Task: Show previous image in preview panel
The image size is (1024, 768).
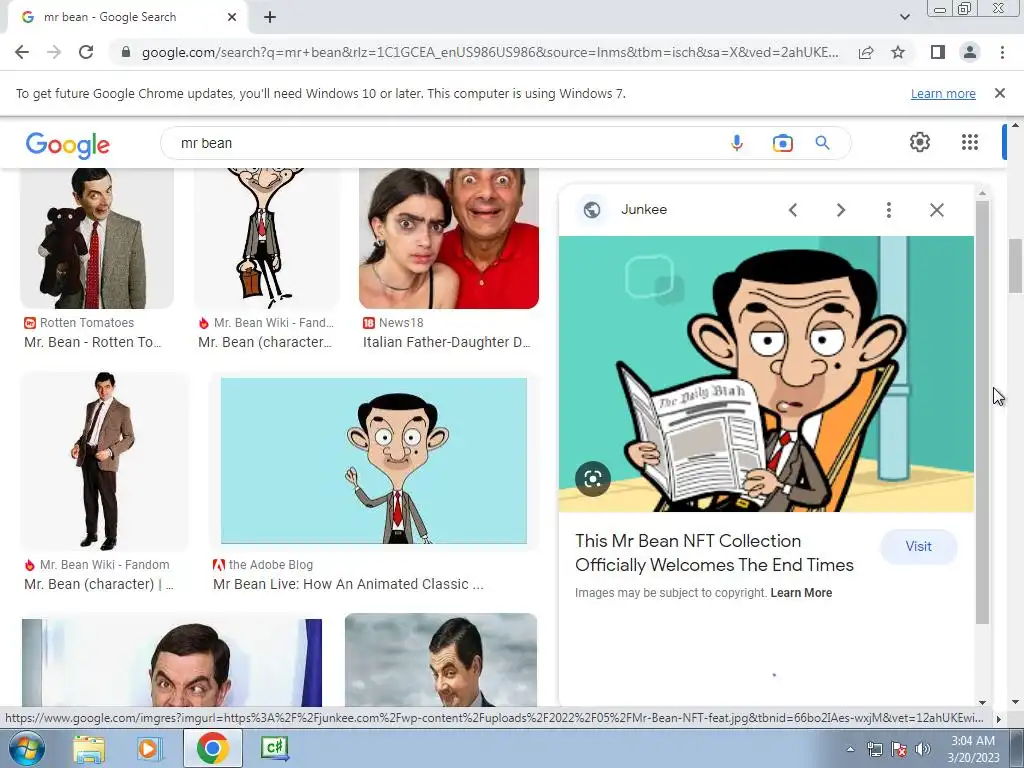Action: coord(793,210)
